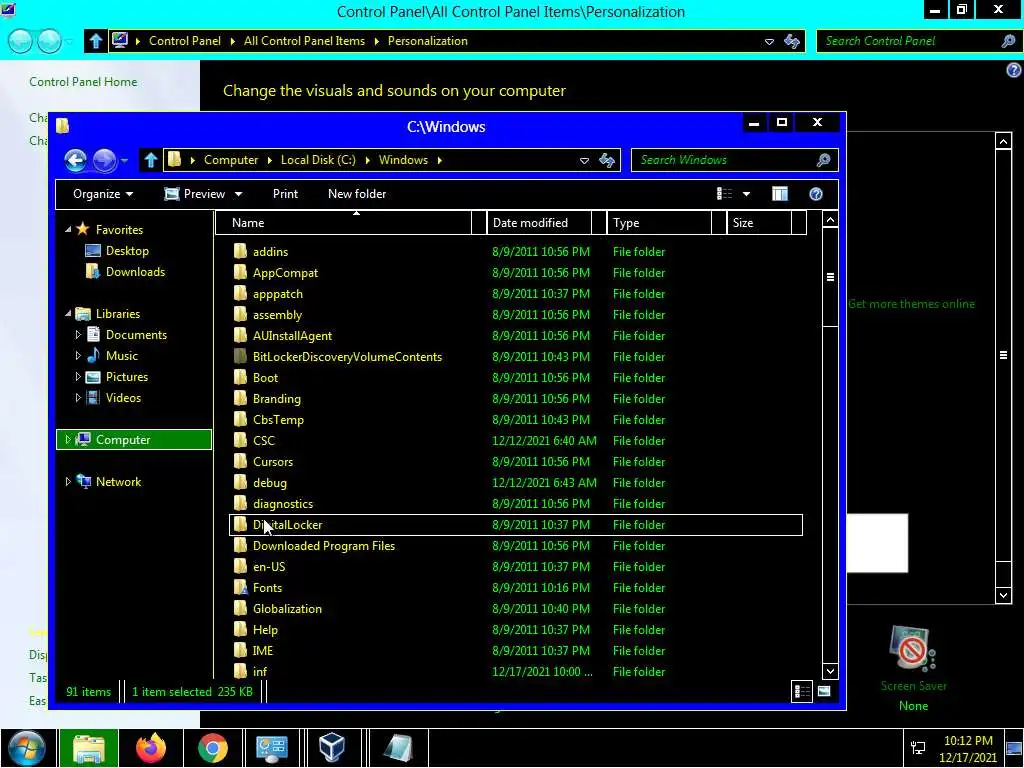This screenshot has width=1024, height=768.
Task: Click the Screen Saver icon in Personalization
Action: 913,649
